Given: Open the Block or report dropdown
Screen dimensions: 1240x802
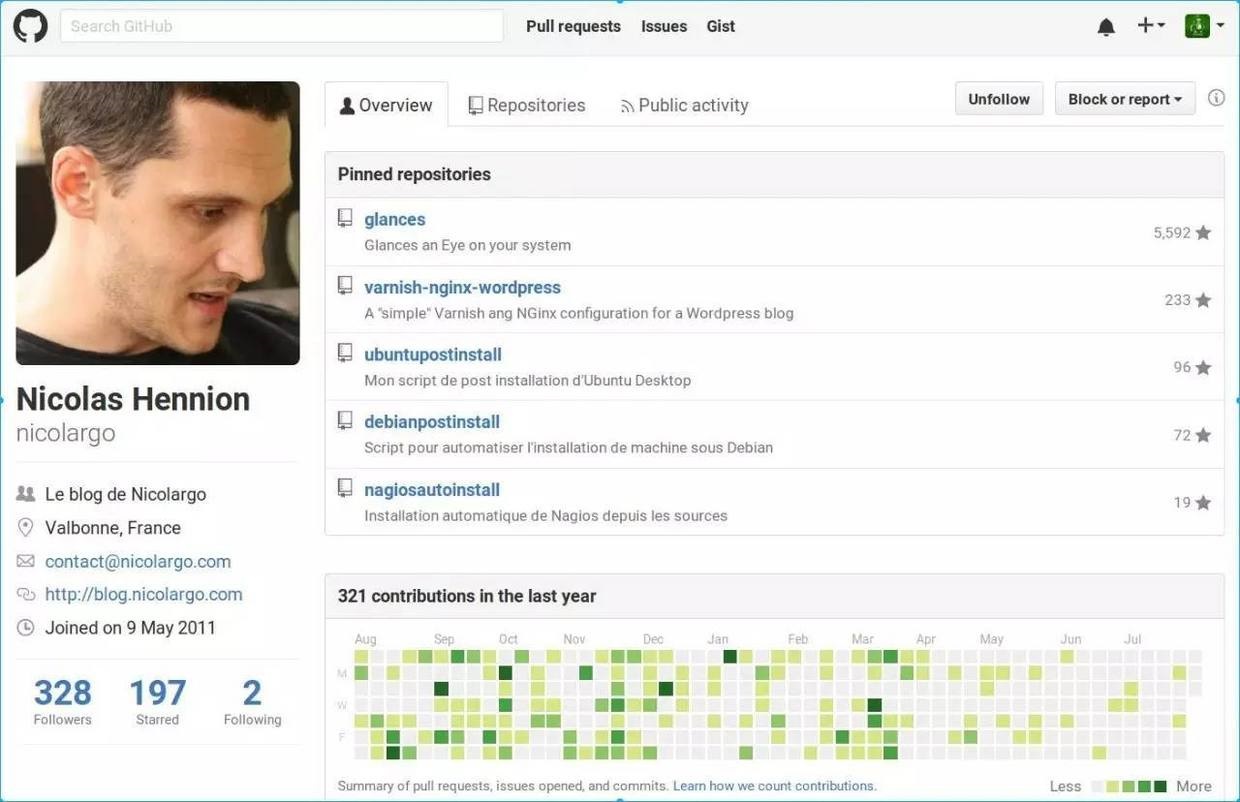Looking at the screenshot, I should click(x=1125, y=99).
